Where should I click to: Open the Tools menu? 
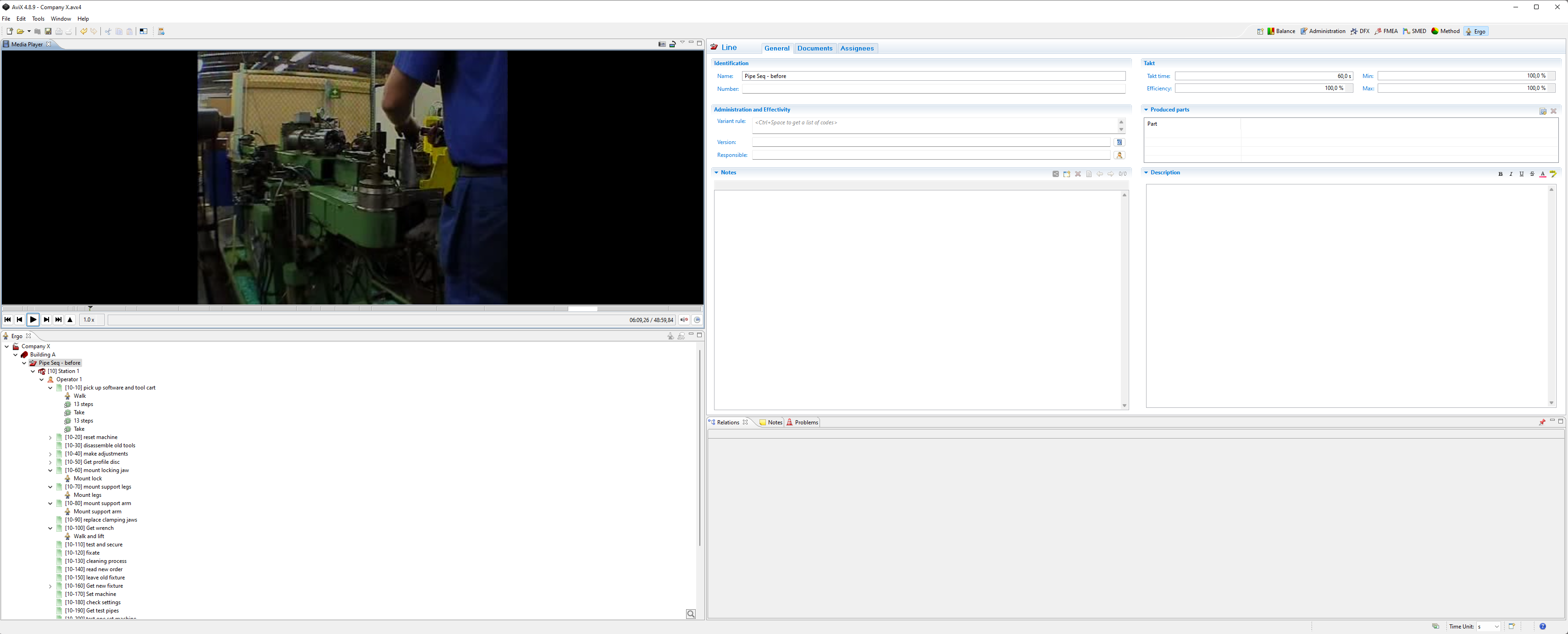point(38,19)
